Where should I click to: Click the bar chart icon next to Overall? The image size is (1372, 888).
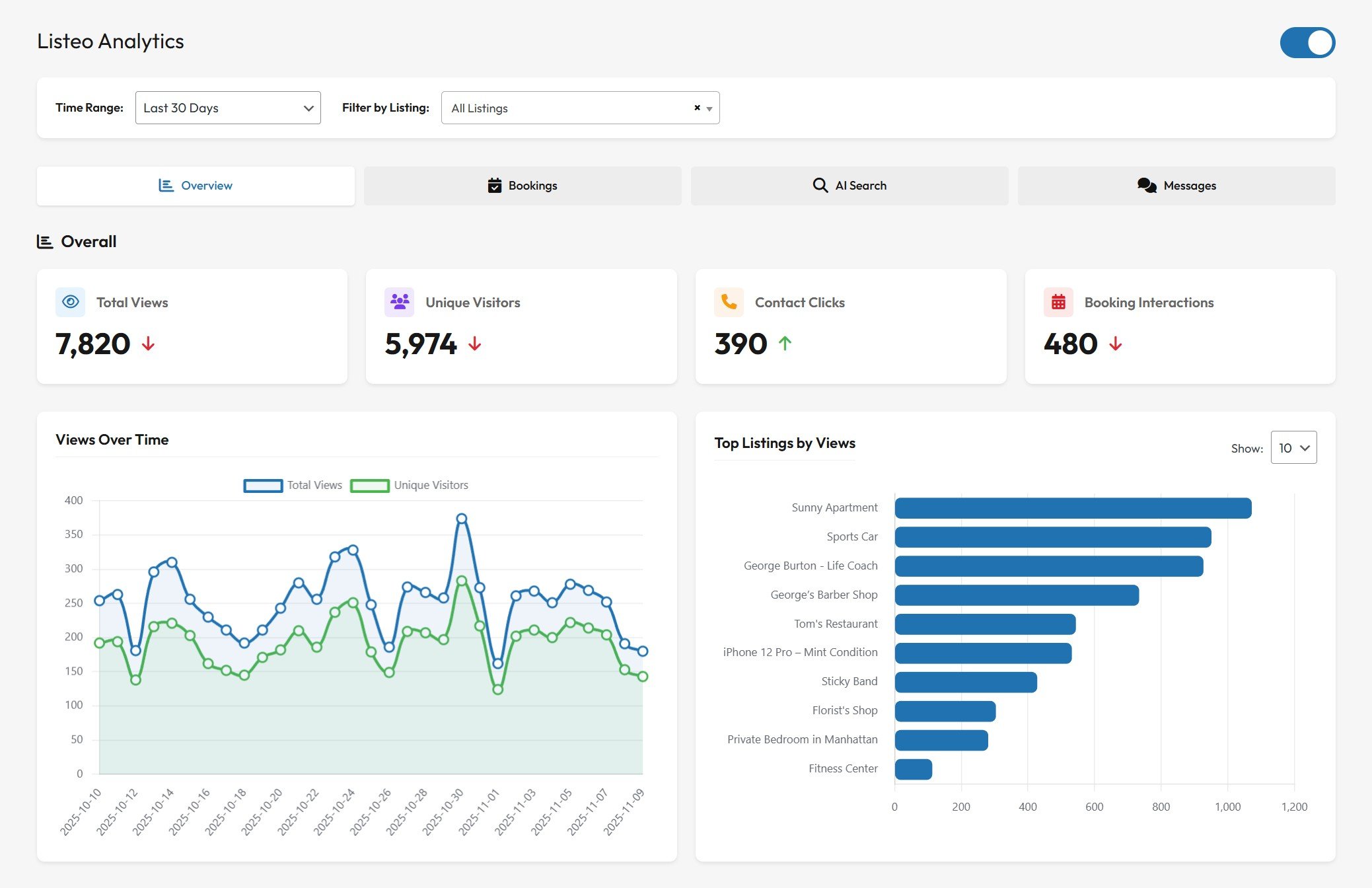[x=44, y=240]
